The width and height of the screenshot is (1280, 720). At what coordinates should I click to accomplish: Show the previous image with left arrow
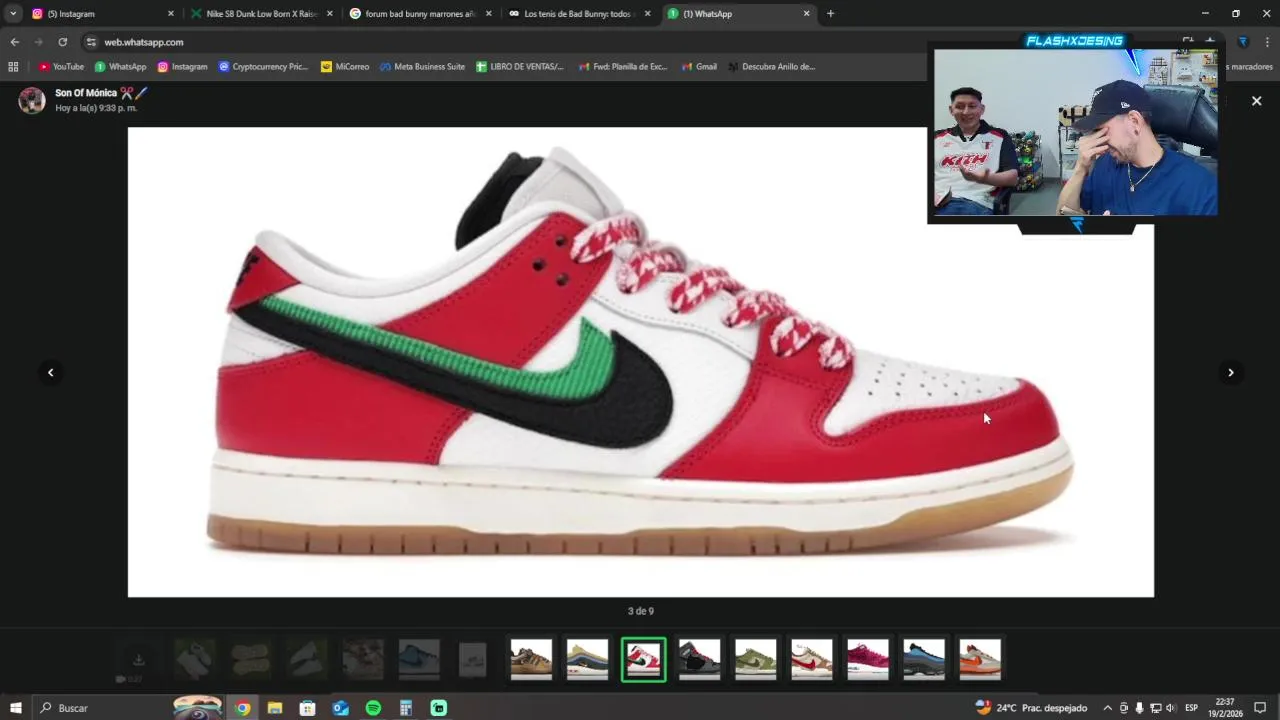pos(51,372)
